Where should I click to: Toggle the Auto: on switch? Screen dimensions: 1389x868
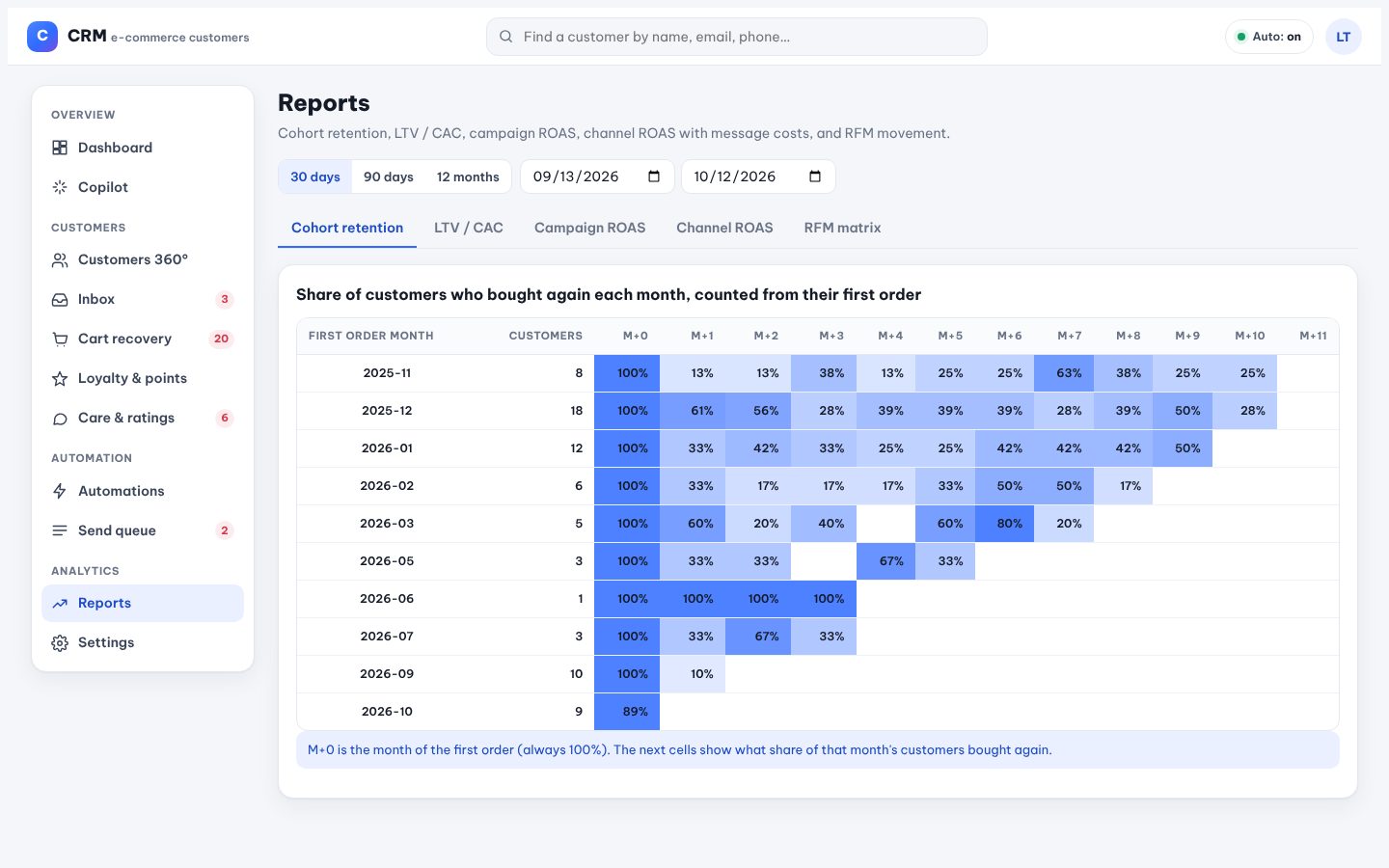click(x=1269, y=37)
